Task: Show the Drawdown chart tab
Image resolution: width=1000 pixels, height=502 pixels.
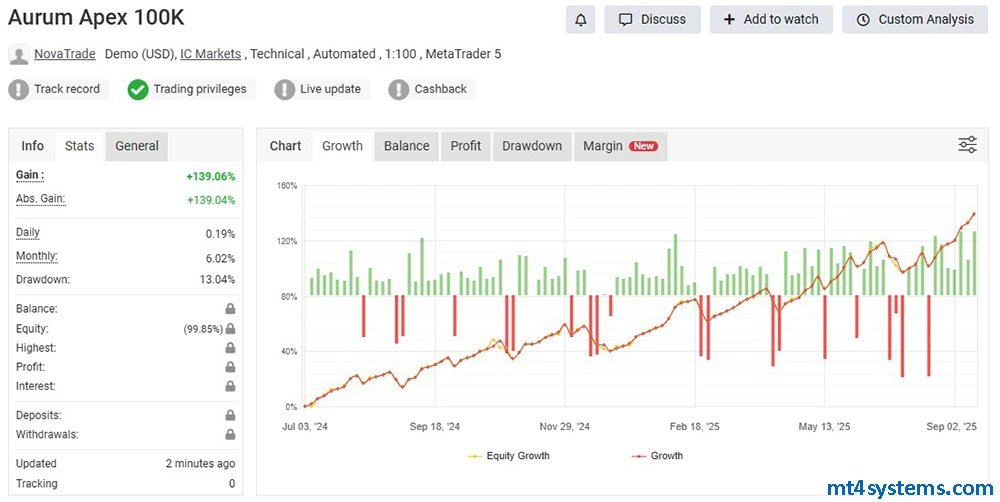Action: click(x=531, y=146)
